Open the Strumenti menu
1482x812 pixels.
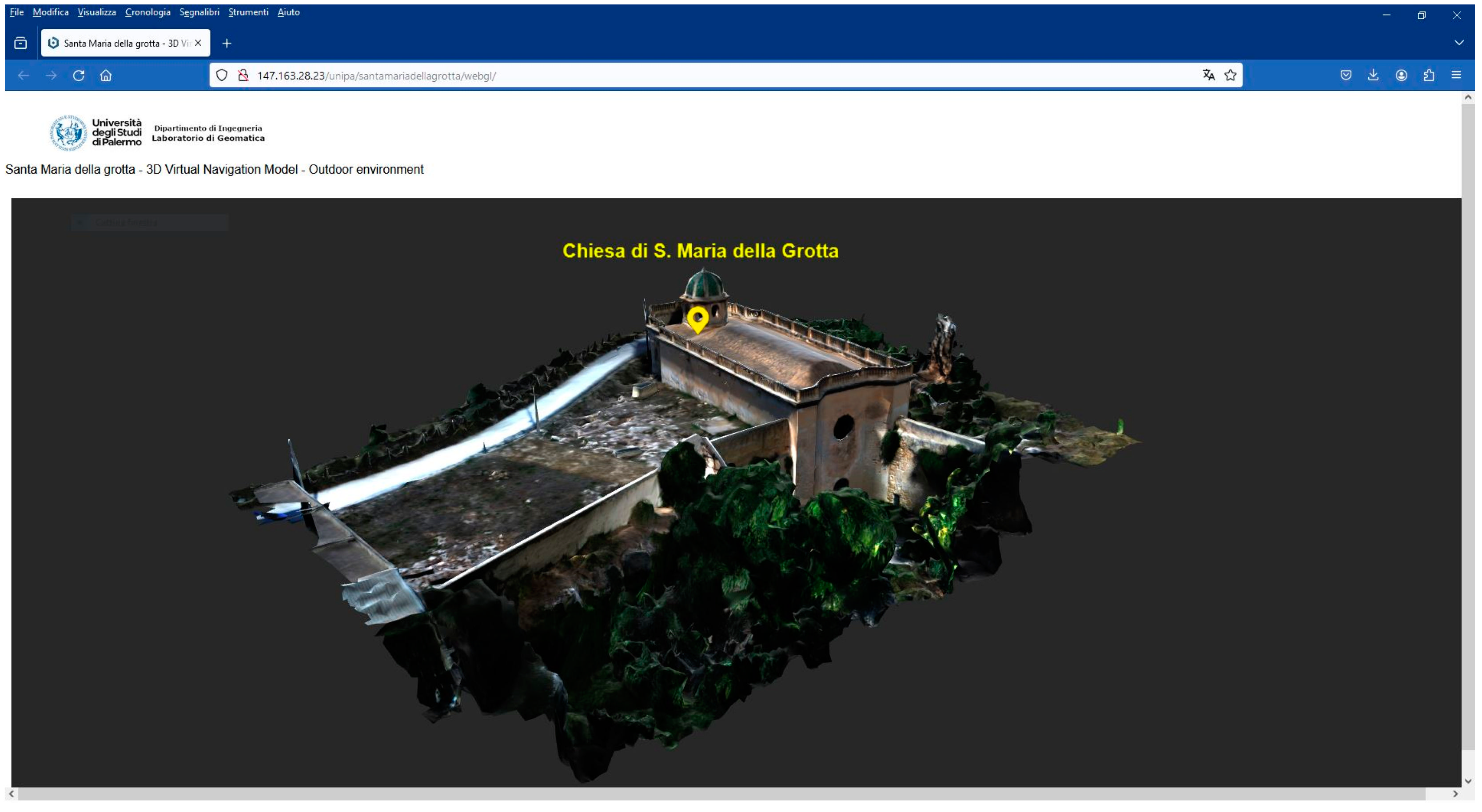click(x=248, y=12)
